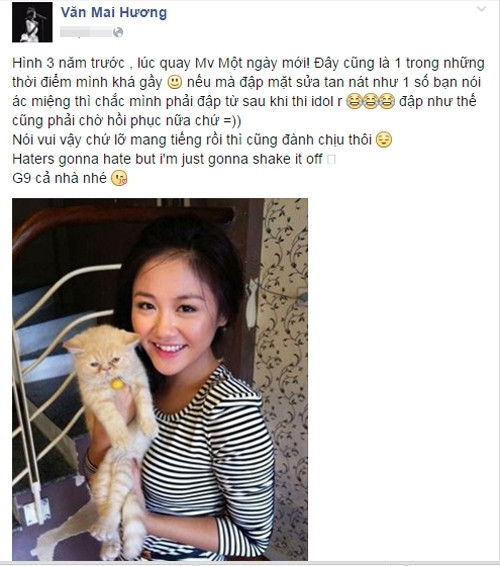This screenshot has height=566, width=500.
Task: Open the post options chevron dropdown
Action: coord(481,9)
